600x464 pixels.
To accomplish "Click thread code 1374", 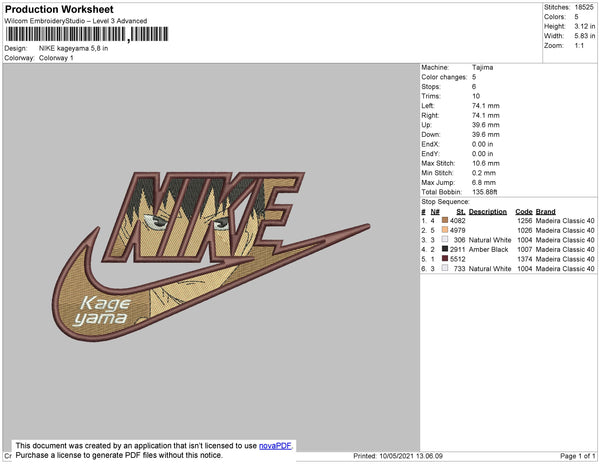I will coord(524,259).
